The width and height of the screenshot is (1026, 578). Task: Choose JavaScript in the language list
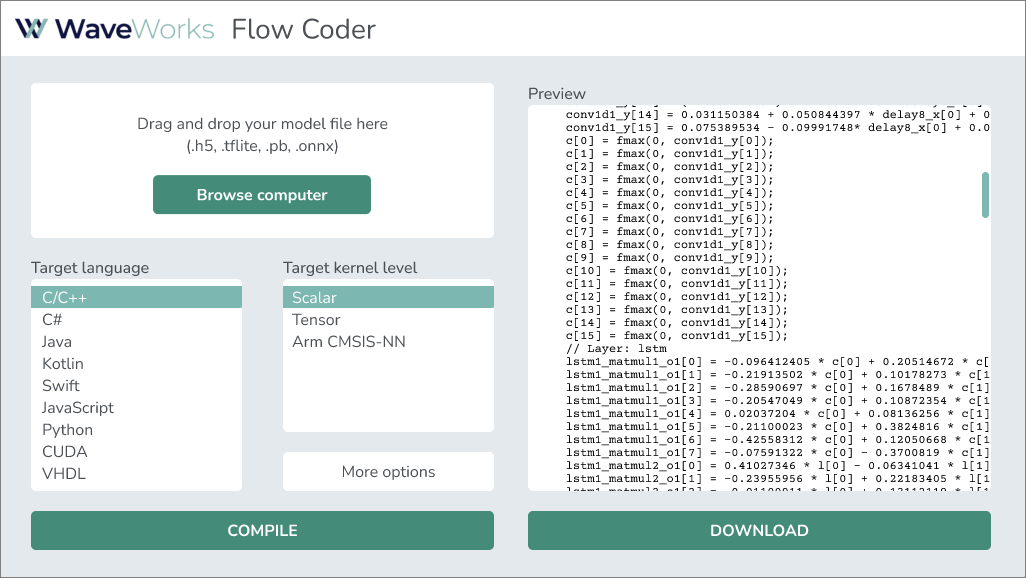pos(136,408)
